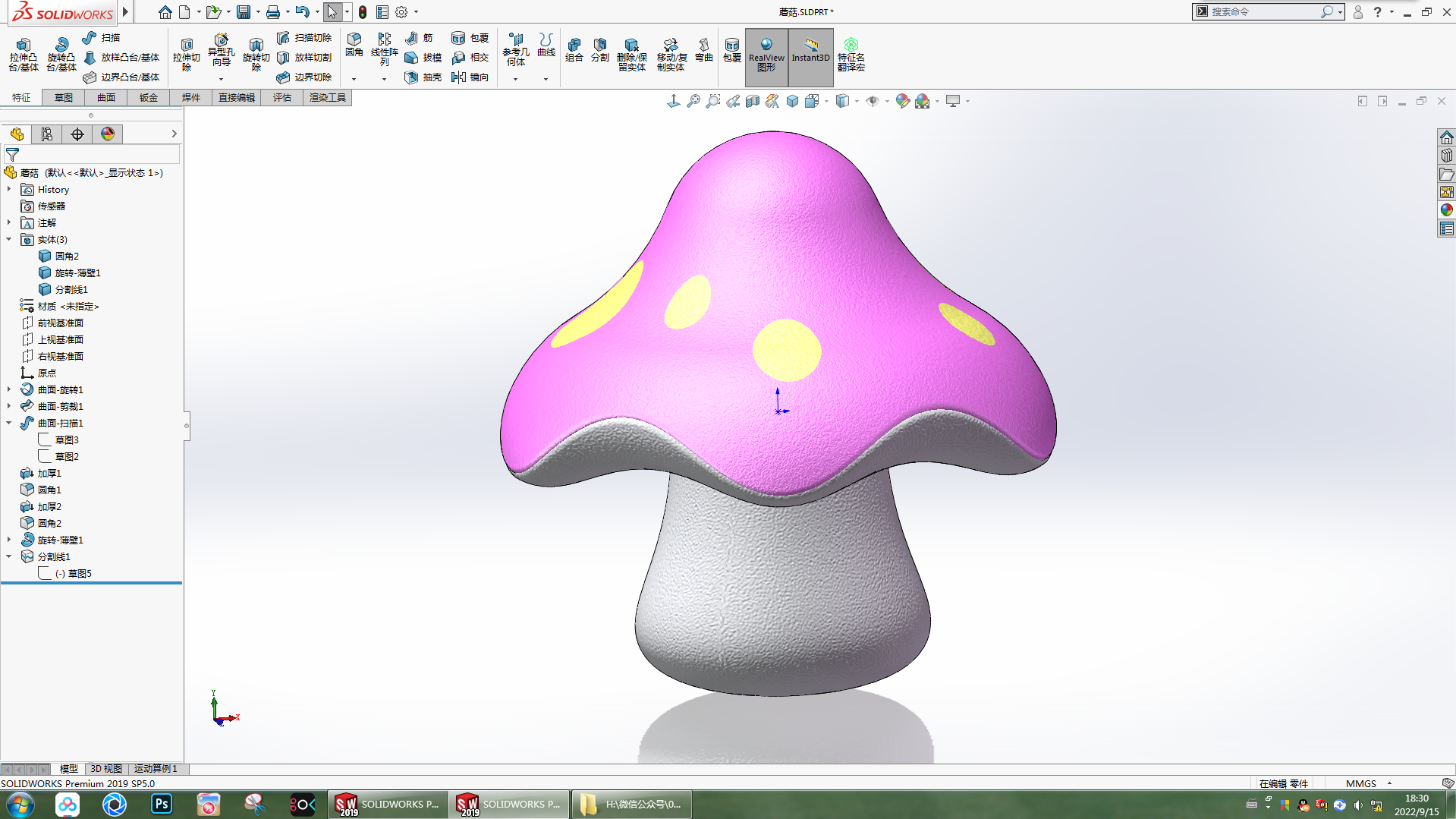Screen dimensions: 1456x819
Task: Select the 扫描切除 swept cut tool
Action: [304, 37]
